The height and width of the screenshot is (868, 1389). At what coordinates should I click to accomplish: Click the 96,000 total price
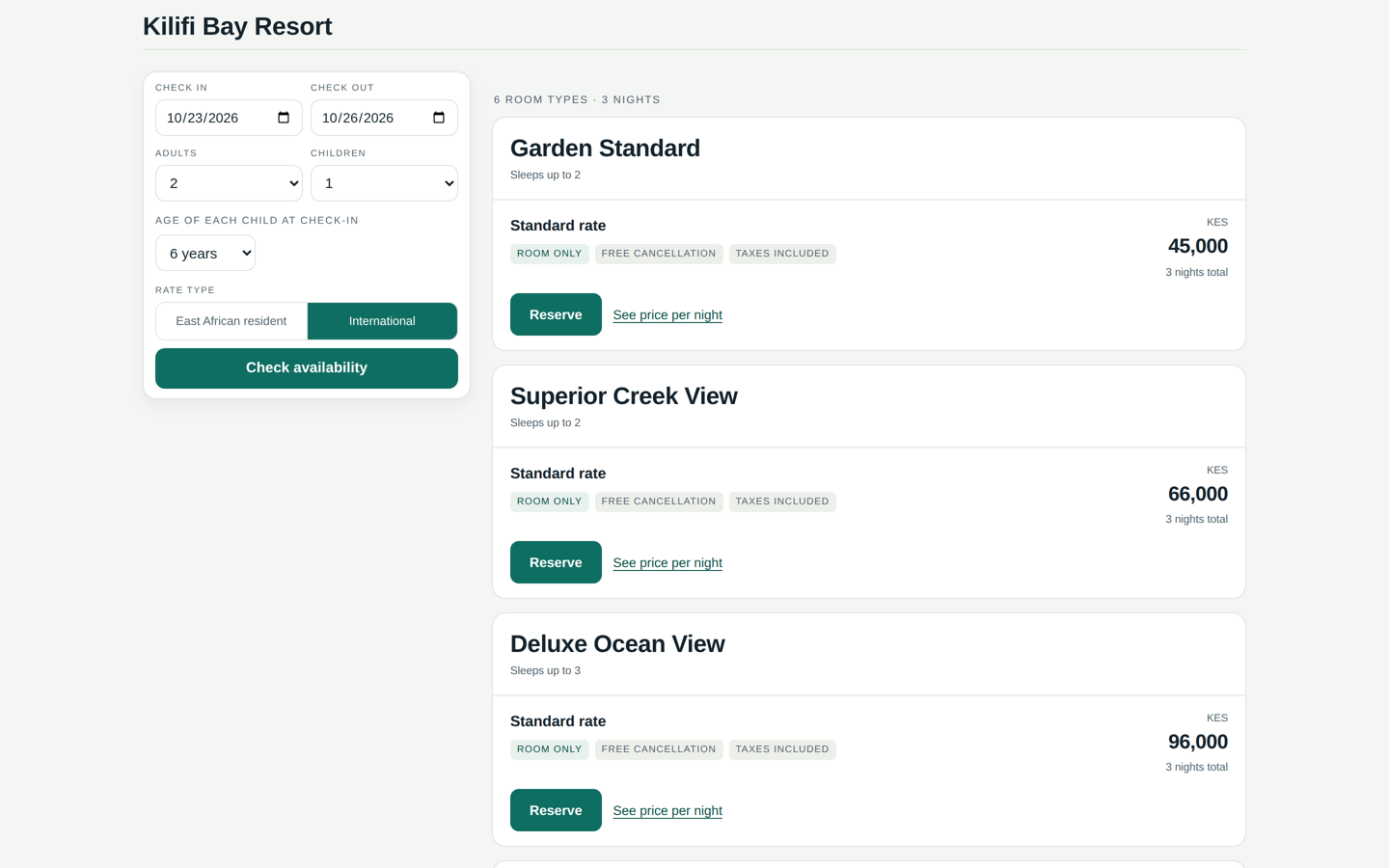(x=1198, y=742)
